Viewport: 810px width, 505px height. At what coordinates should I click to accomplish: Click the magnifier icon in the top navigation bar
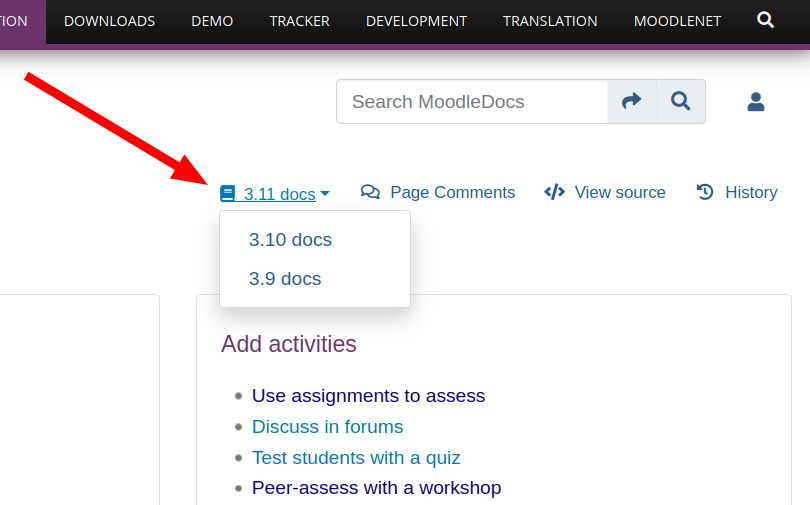[765, 20]
